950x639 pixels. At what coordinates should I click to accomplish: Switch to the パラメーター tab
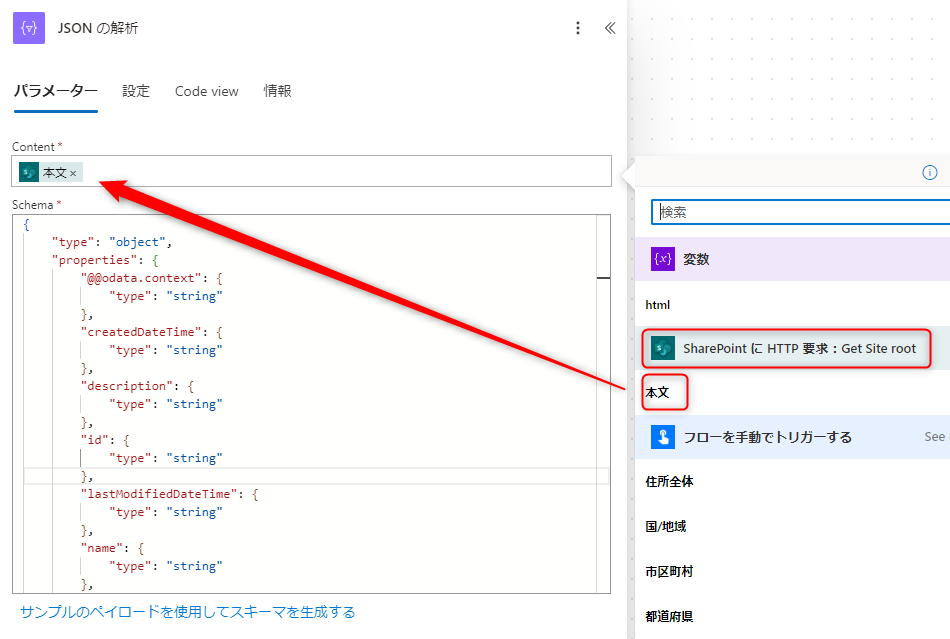(56, 91)
